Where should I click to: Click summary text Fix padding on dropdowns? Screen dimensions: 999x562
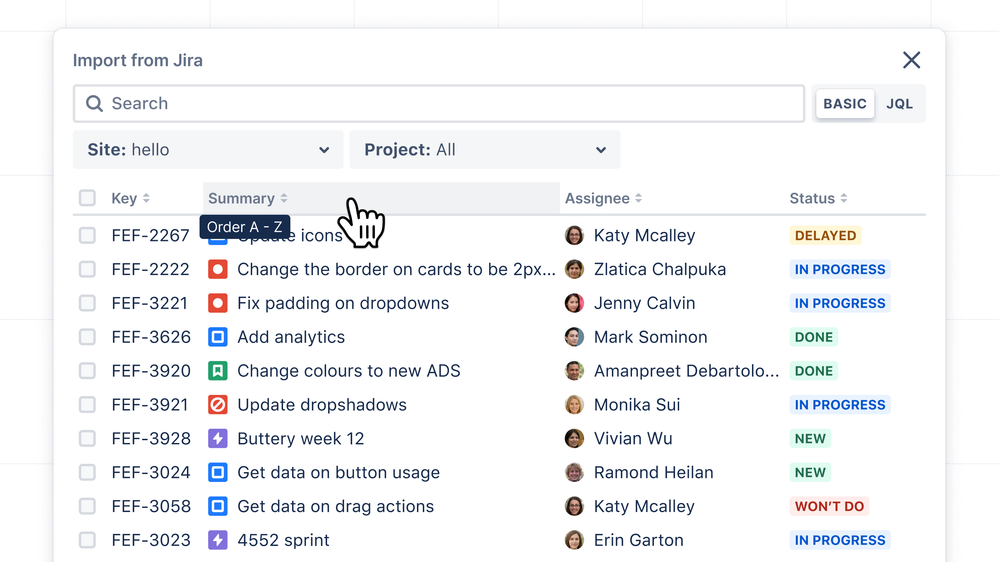pyautogui.click(x=343, y=303)
